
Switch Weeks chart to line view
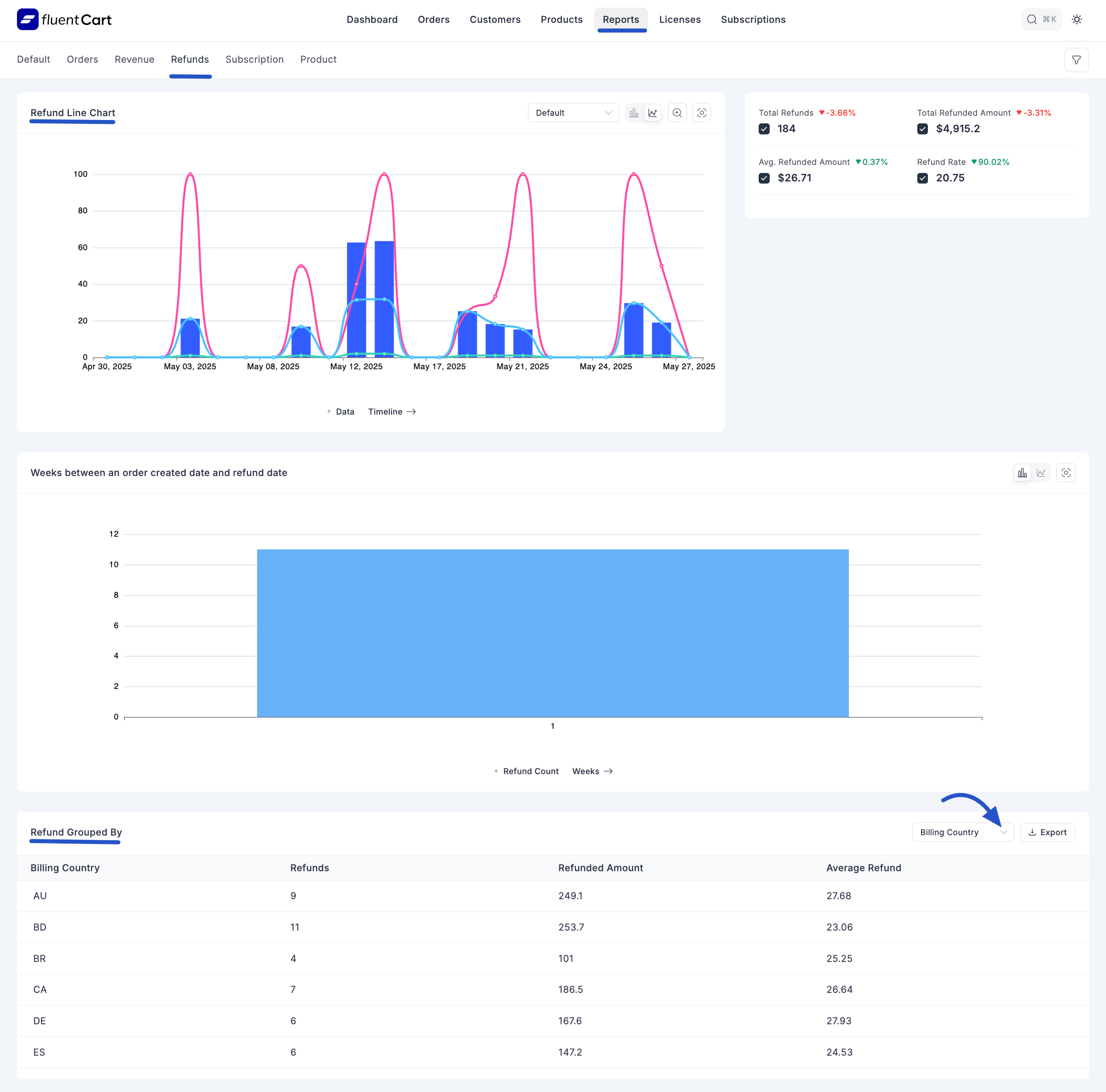(x=1041, y=472)
